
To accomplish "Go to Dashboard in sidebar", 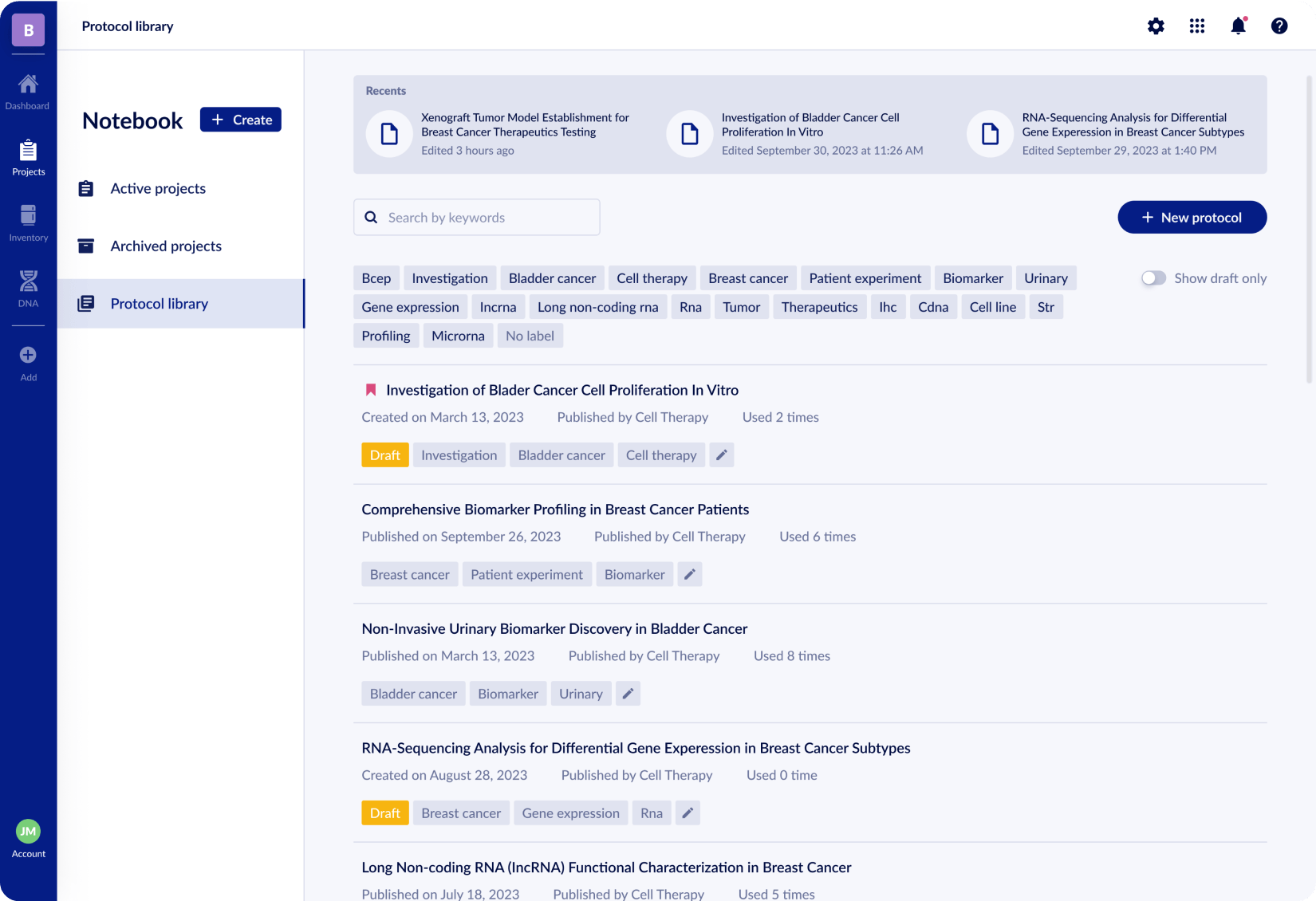I will pyautogui.click(x=28, y=91).
